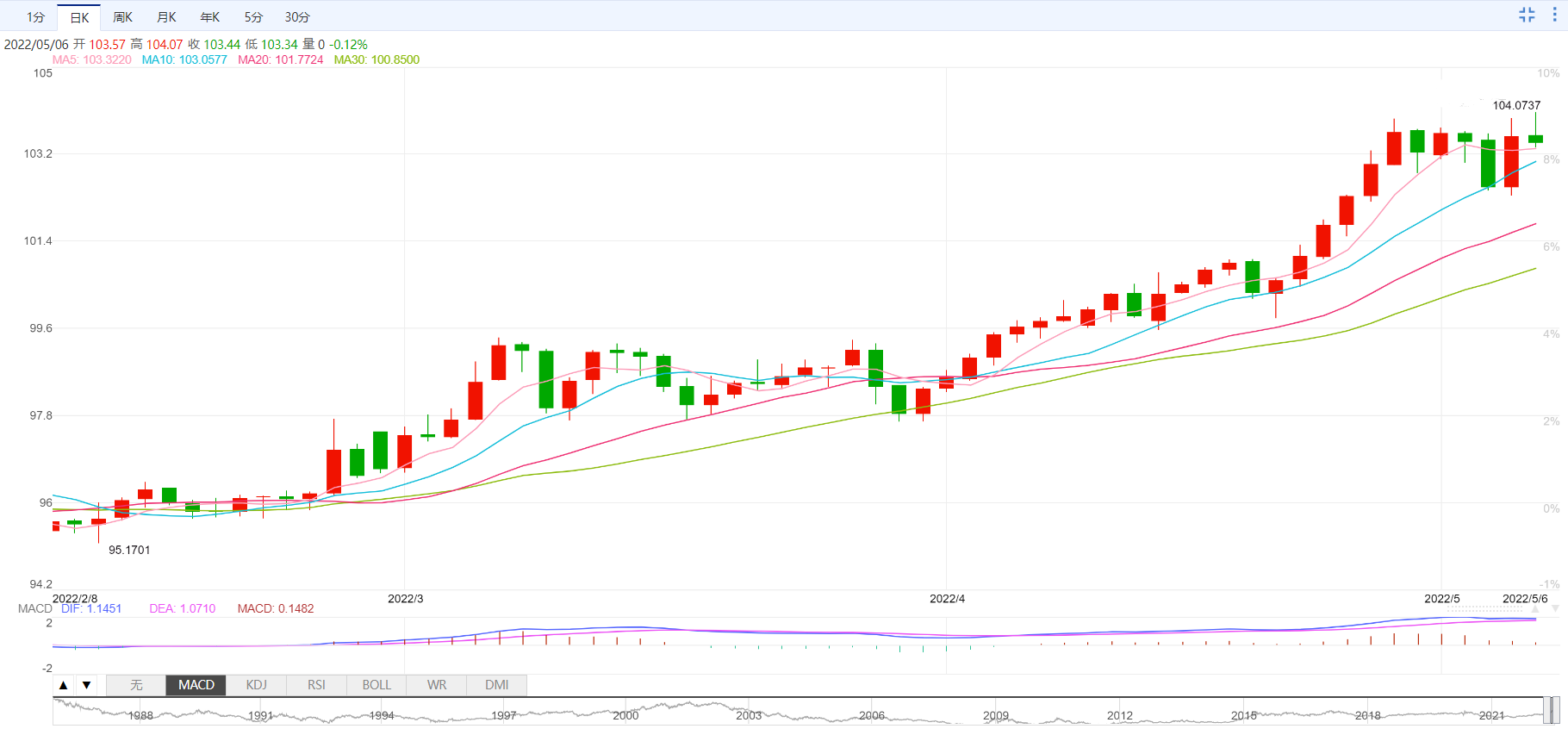Click the -0.12% change value in header
The width and height of the screenshot is (1568, 735).
348,44
